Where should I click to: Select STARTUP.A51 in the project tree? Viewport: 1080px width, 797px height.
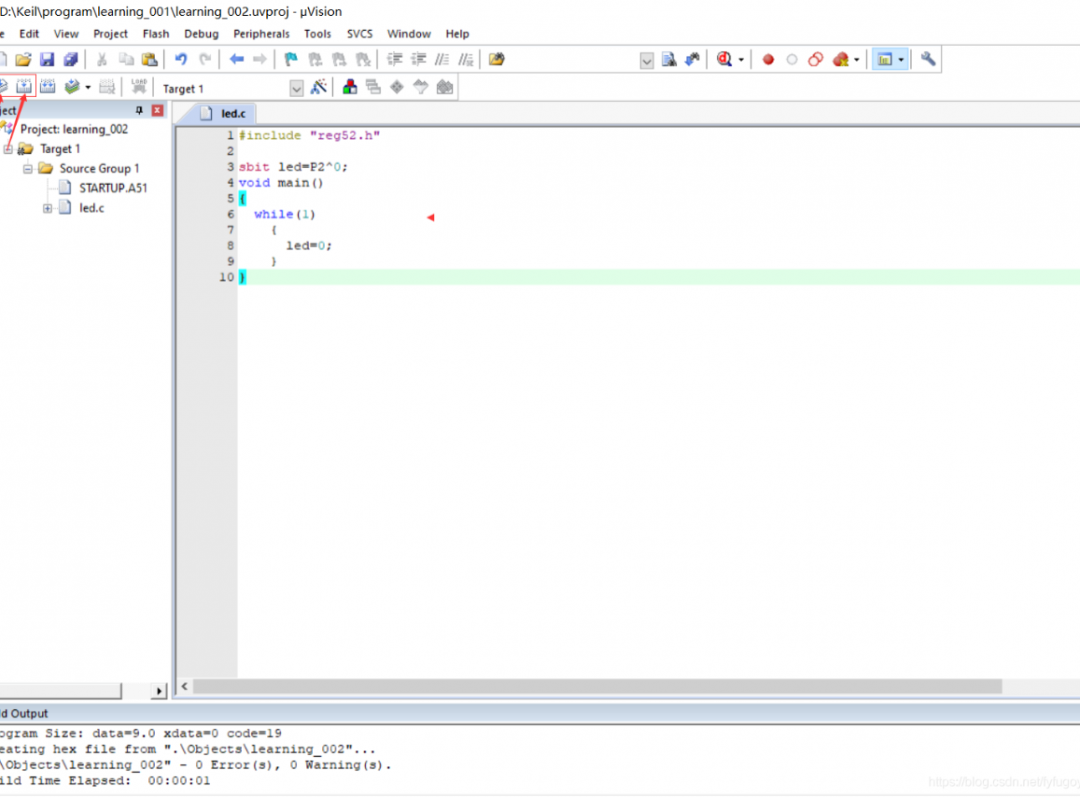(x=113, y=188)
